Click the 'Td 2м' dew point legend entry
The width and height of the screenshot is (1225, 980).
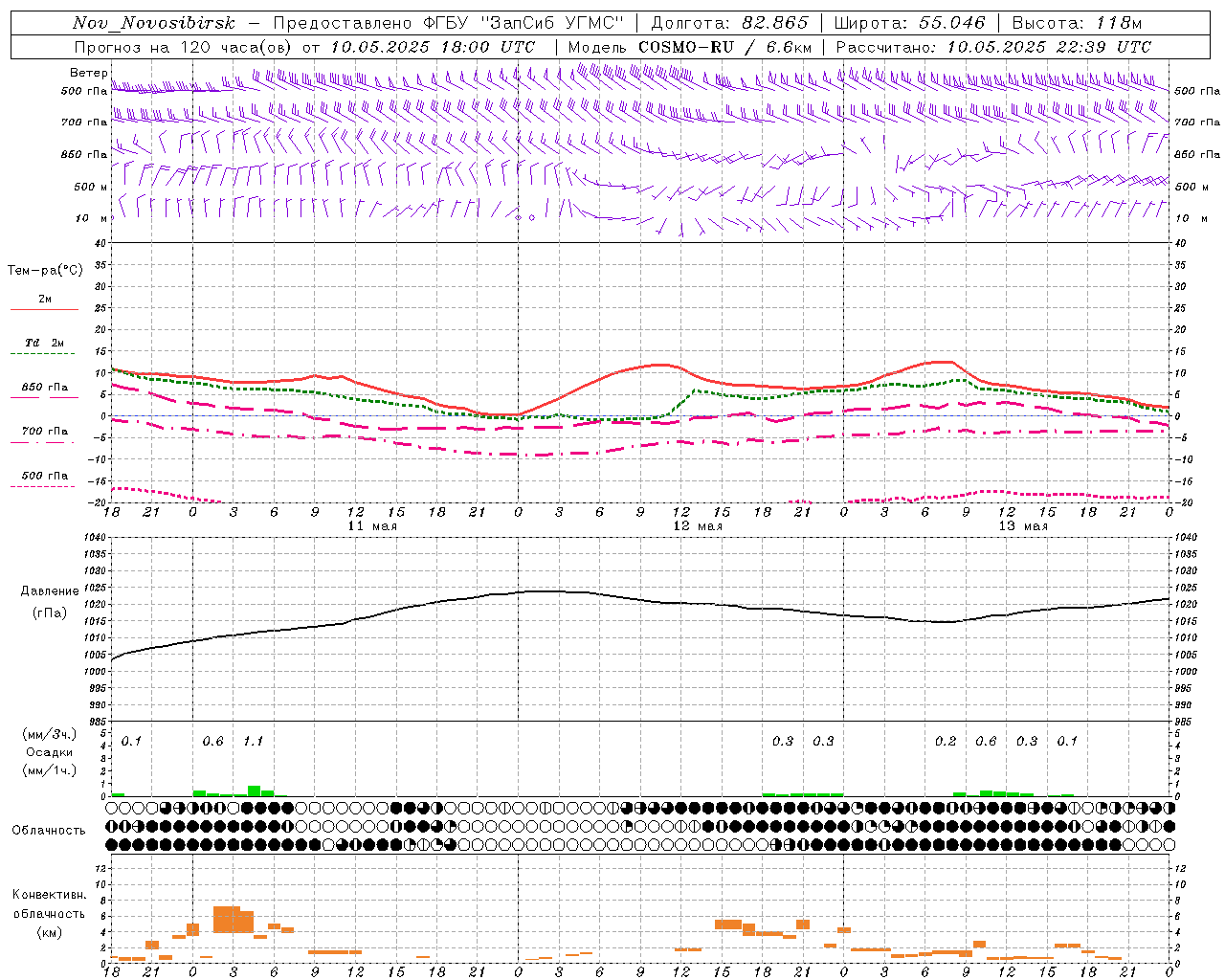click(x=45, y=343)
